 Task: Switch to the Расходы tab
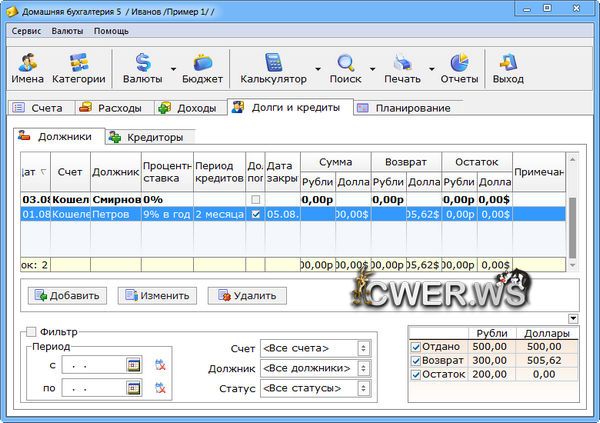coord(110,107)
